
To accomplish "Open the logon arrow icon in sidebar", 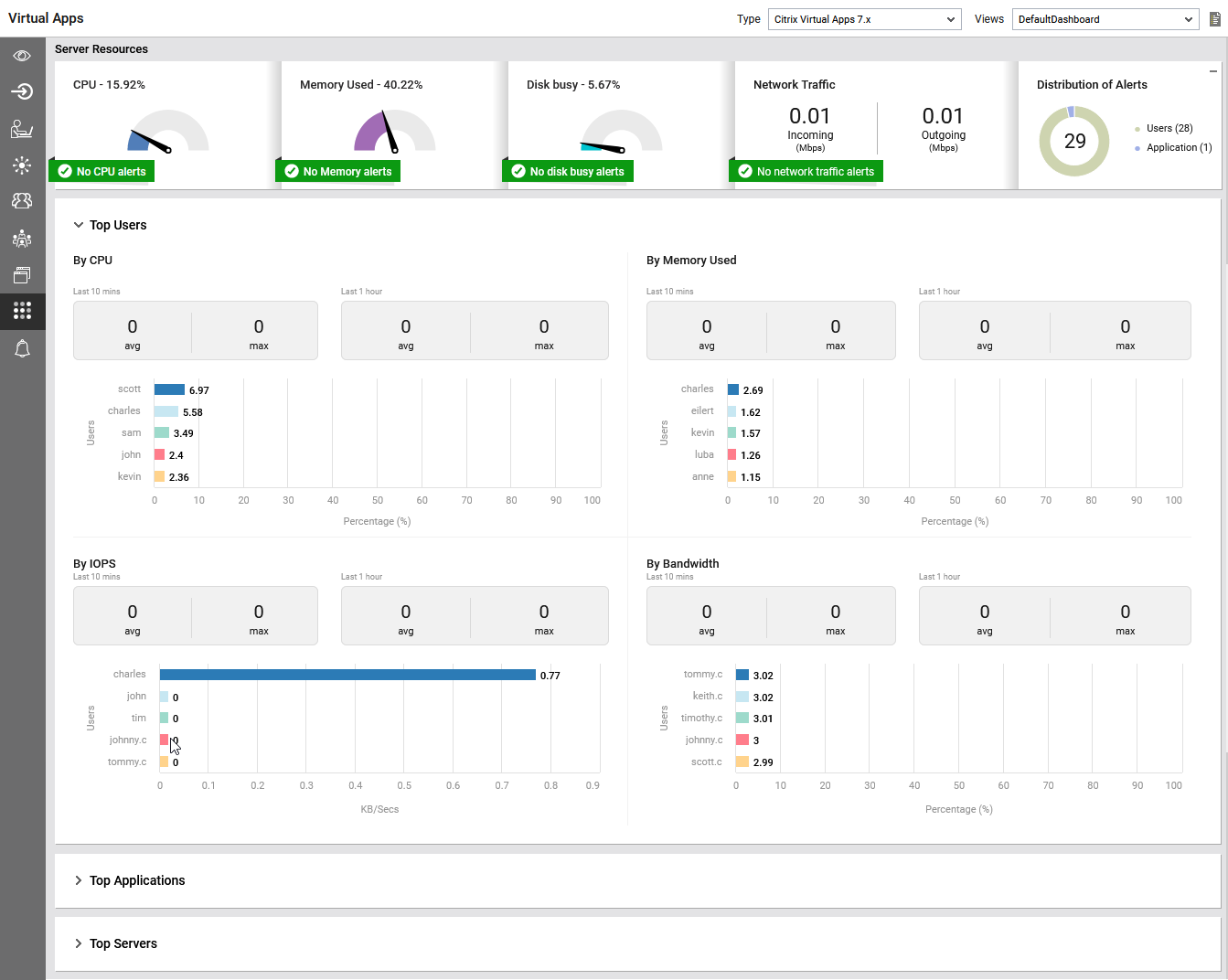I will pos(22,91).
